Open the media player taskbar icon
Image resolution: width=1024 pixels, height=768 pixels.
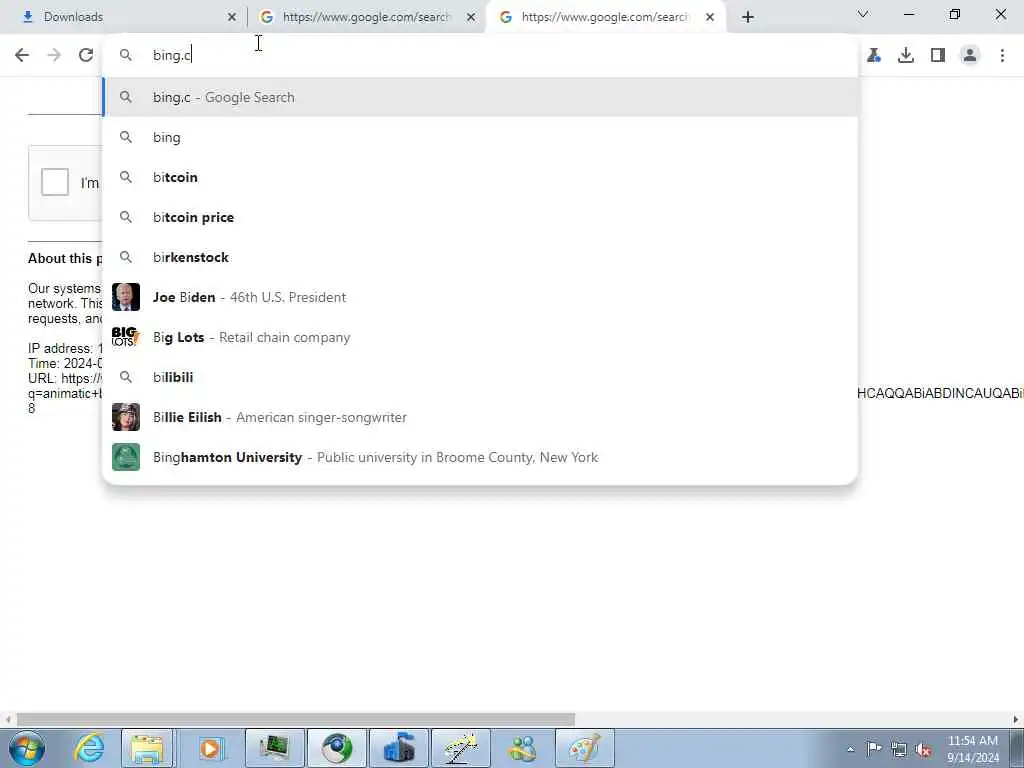(x=210, y=748)
